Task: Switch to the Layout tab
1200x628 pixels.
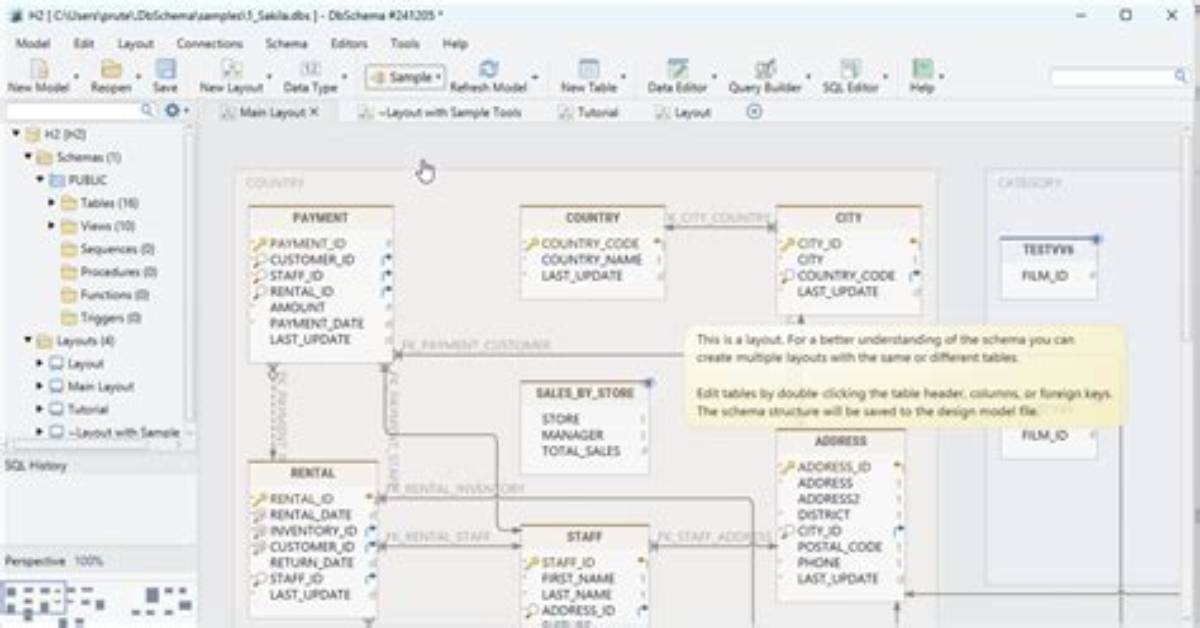Action: (x=683, y=113)
